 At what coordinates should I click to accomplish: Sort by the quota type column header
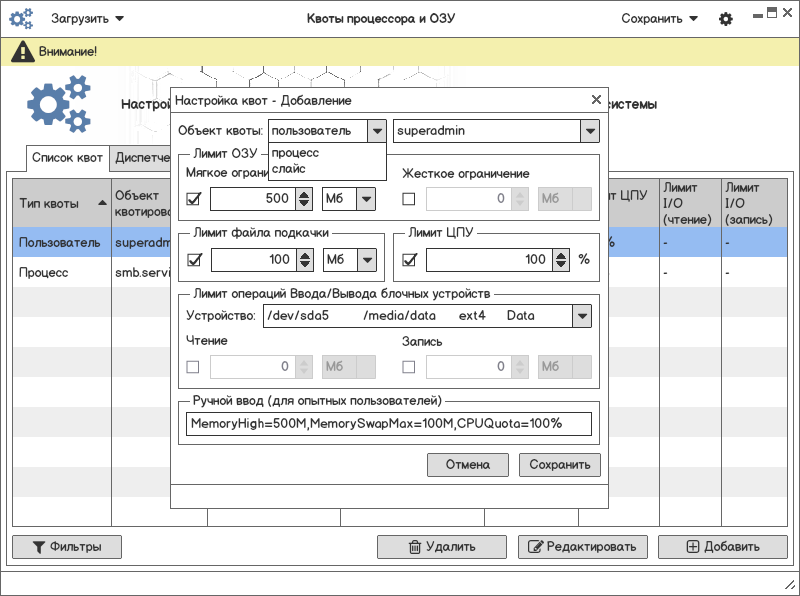[60, 203]
